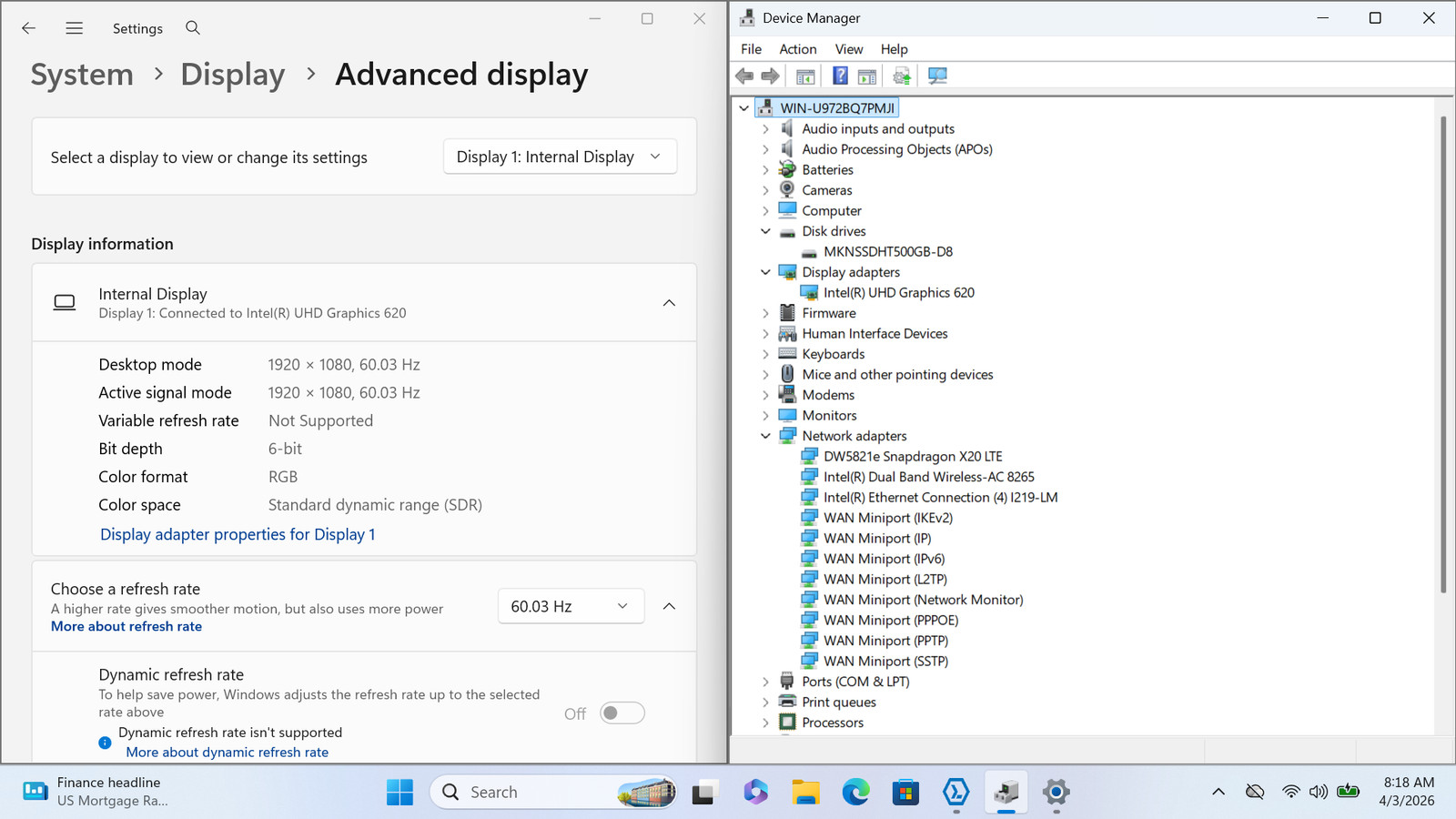Open Microsoft Store from the taskbar
The width and height of the screenshot is (1456, 819).
coord(905,793)
